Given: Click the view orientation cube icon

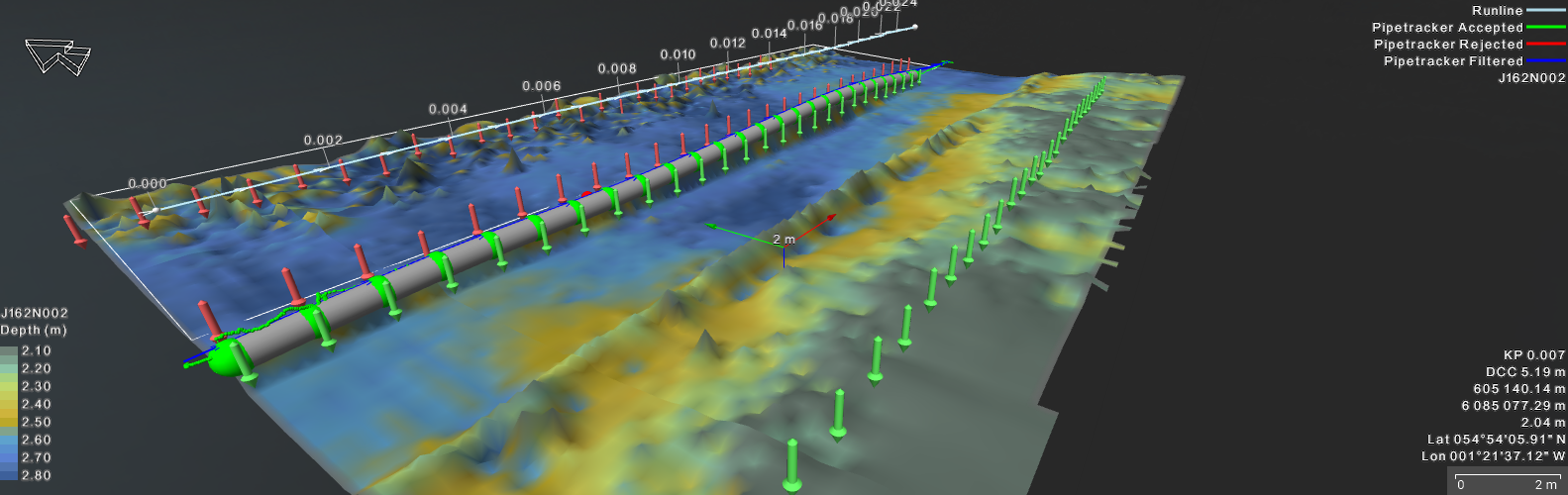Looking at the screenshot, I should pos(56,56).
